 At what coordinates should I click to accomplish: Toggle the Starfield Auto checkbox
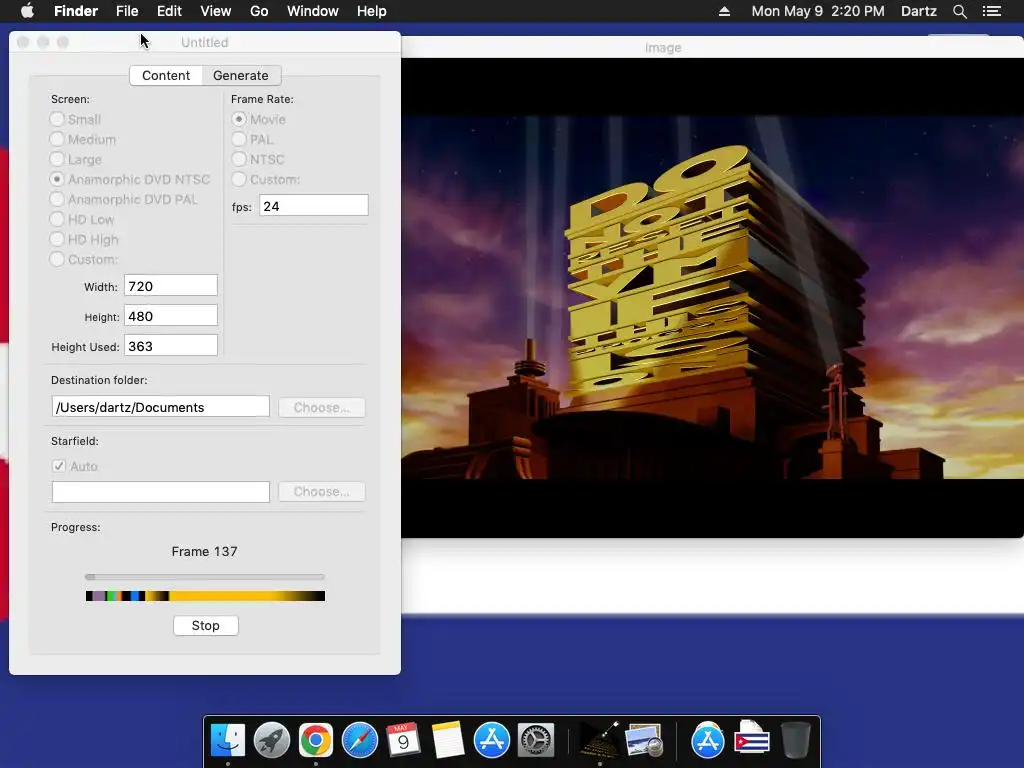tap(59, 466)
